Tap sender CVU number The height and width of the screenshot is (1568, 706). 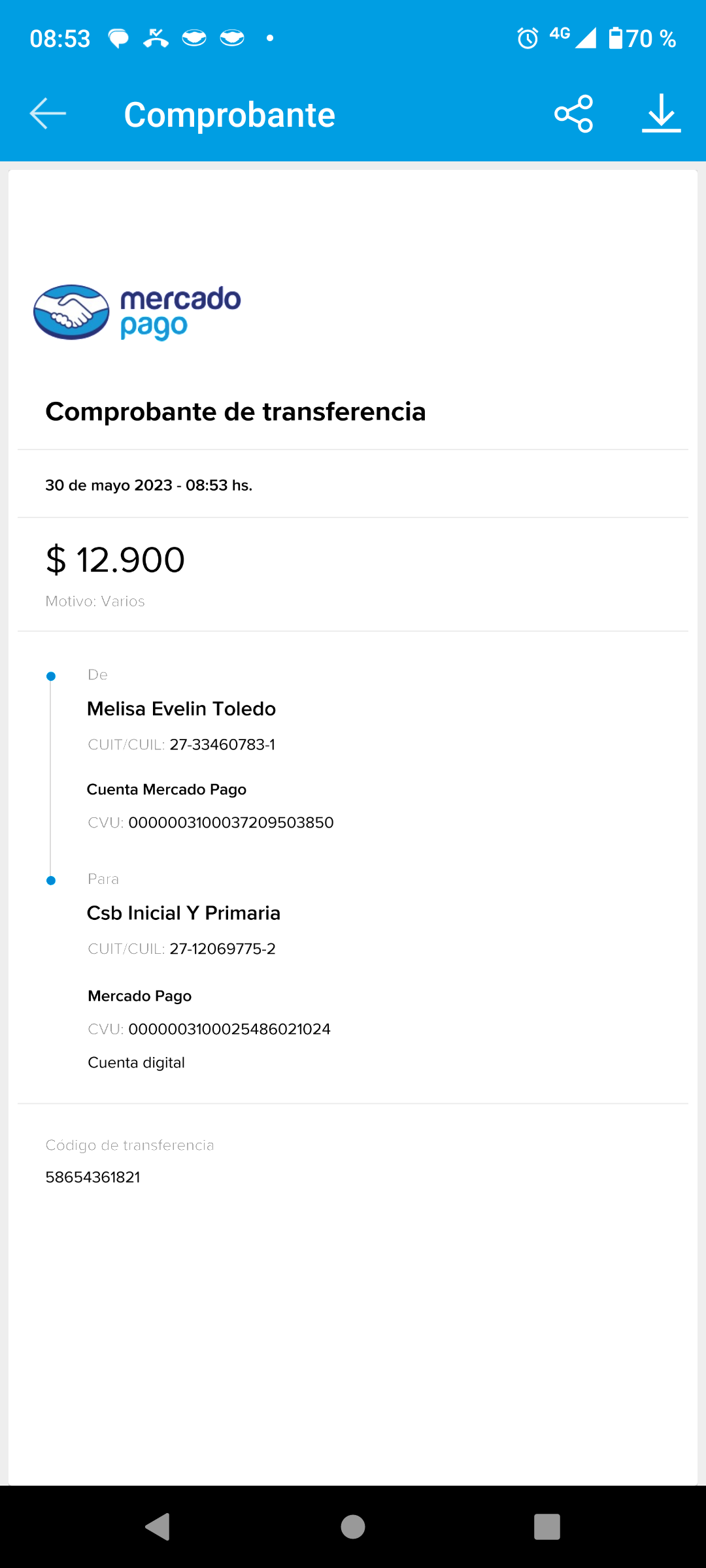coord(231,823)
